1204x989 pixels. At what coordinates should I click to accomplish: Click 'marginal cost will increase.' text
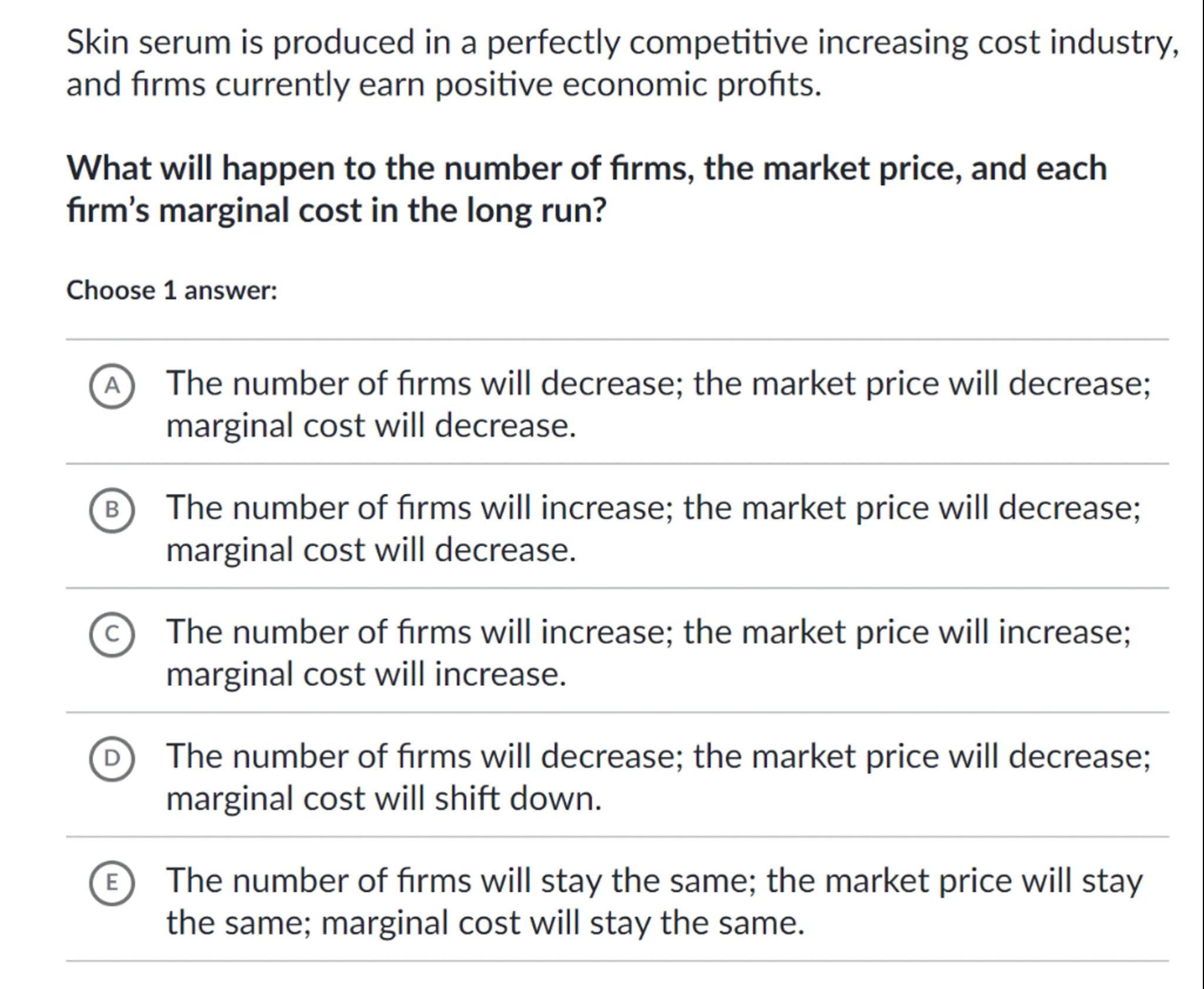pos(366,674)
